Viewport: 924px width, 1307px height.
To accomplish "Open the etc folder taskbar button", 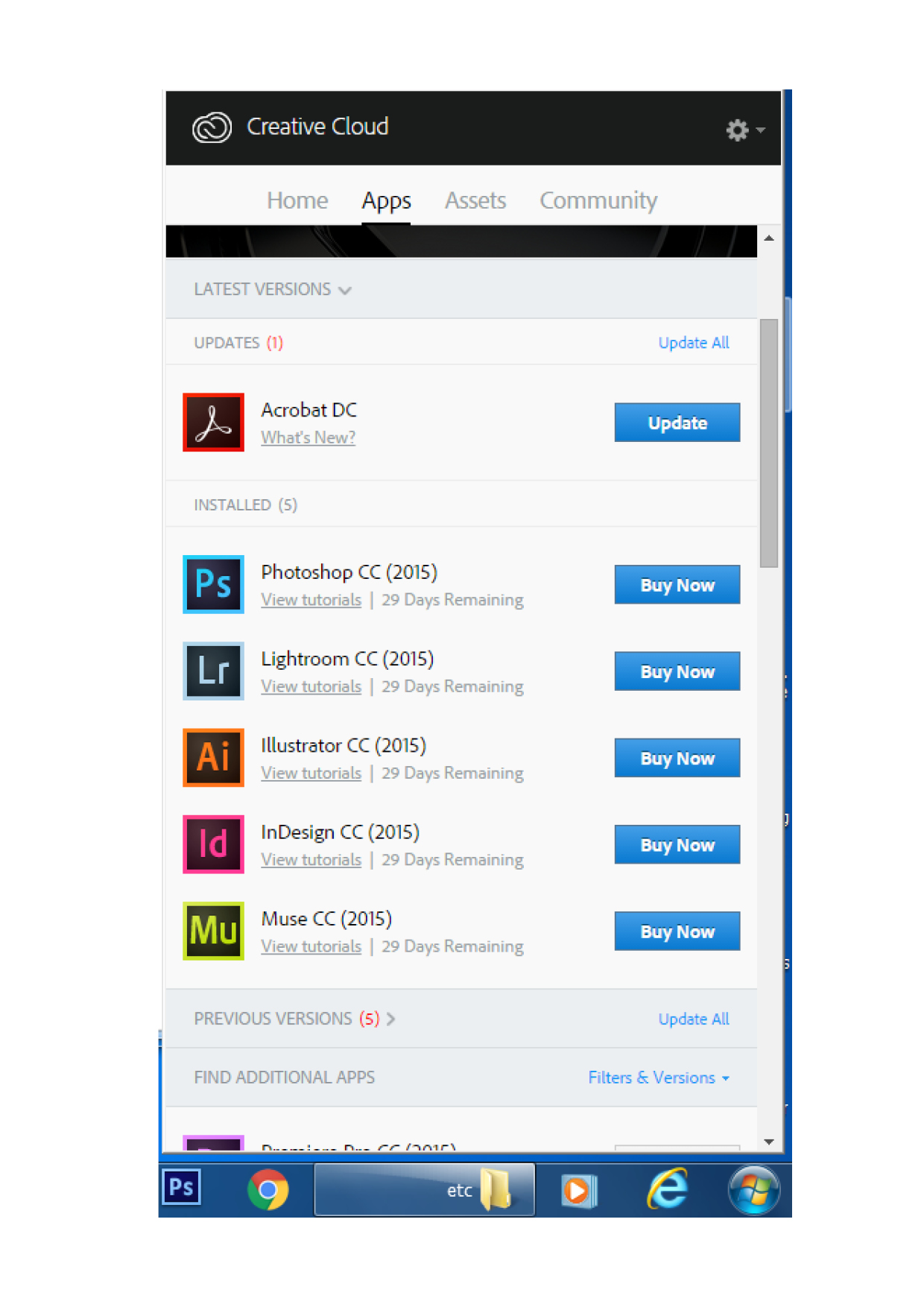I will [x=425, y=1190].
